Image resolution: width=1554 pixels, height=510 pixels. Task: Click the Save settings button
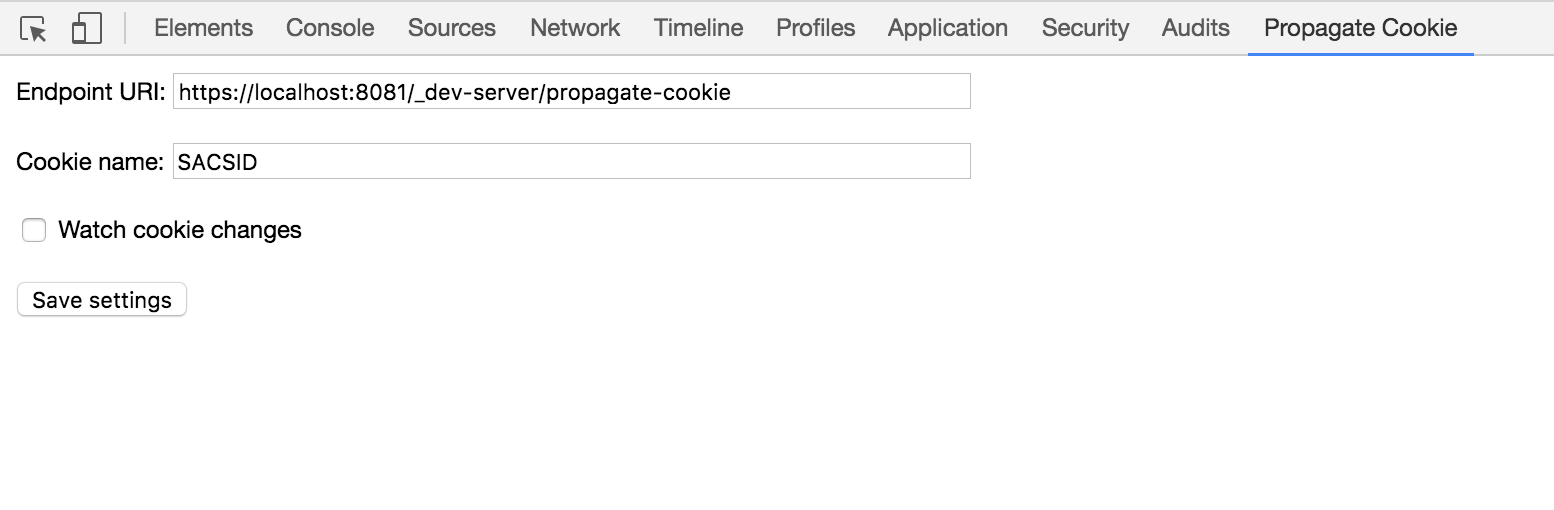point(102,300)
